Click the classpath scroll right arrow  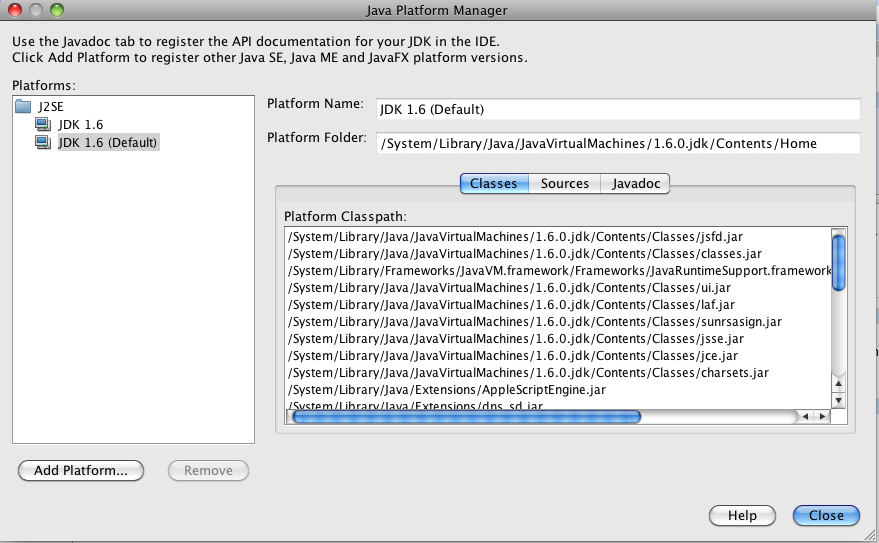pyautogui.click(x=822, y=416)
